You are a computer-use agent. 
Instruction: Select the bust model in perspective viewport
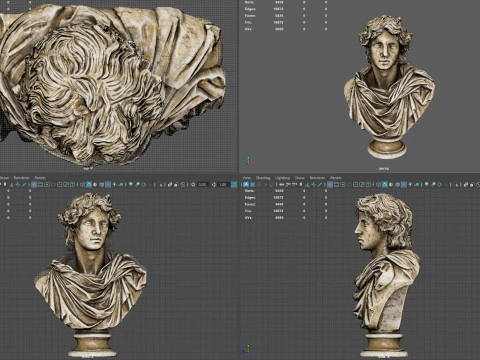[x=388, y=87]
